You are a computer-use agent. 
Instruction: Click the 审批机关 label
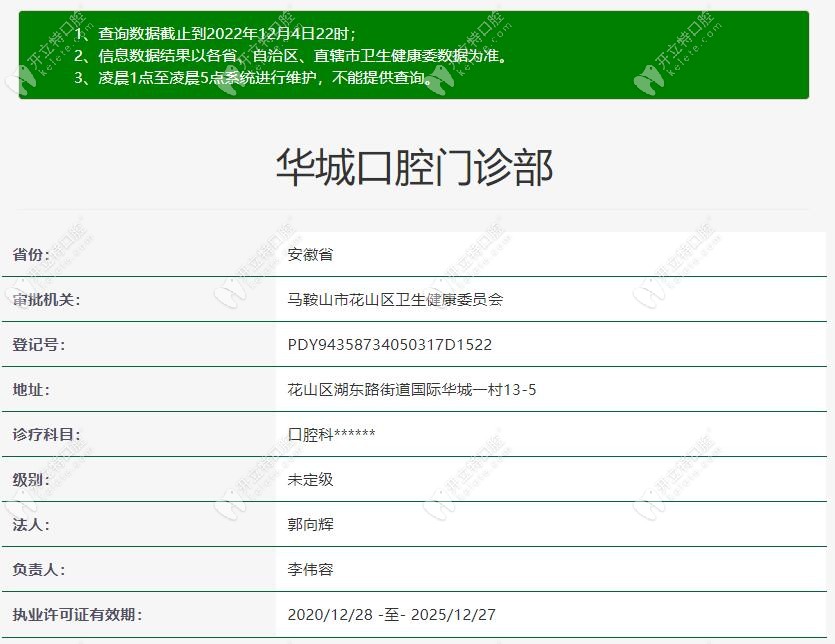point(46,299)
